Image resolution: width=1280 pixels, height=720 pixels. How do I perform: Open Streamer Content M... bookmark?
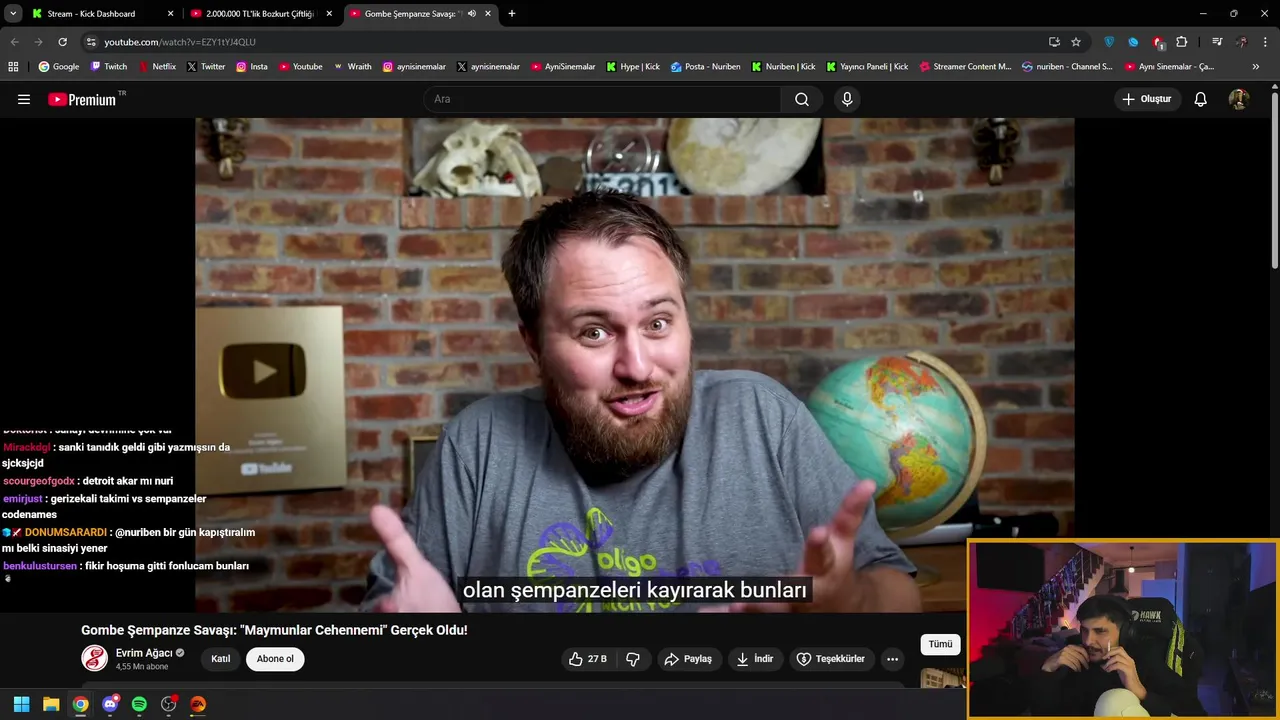(965, 67)
